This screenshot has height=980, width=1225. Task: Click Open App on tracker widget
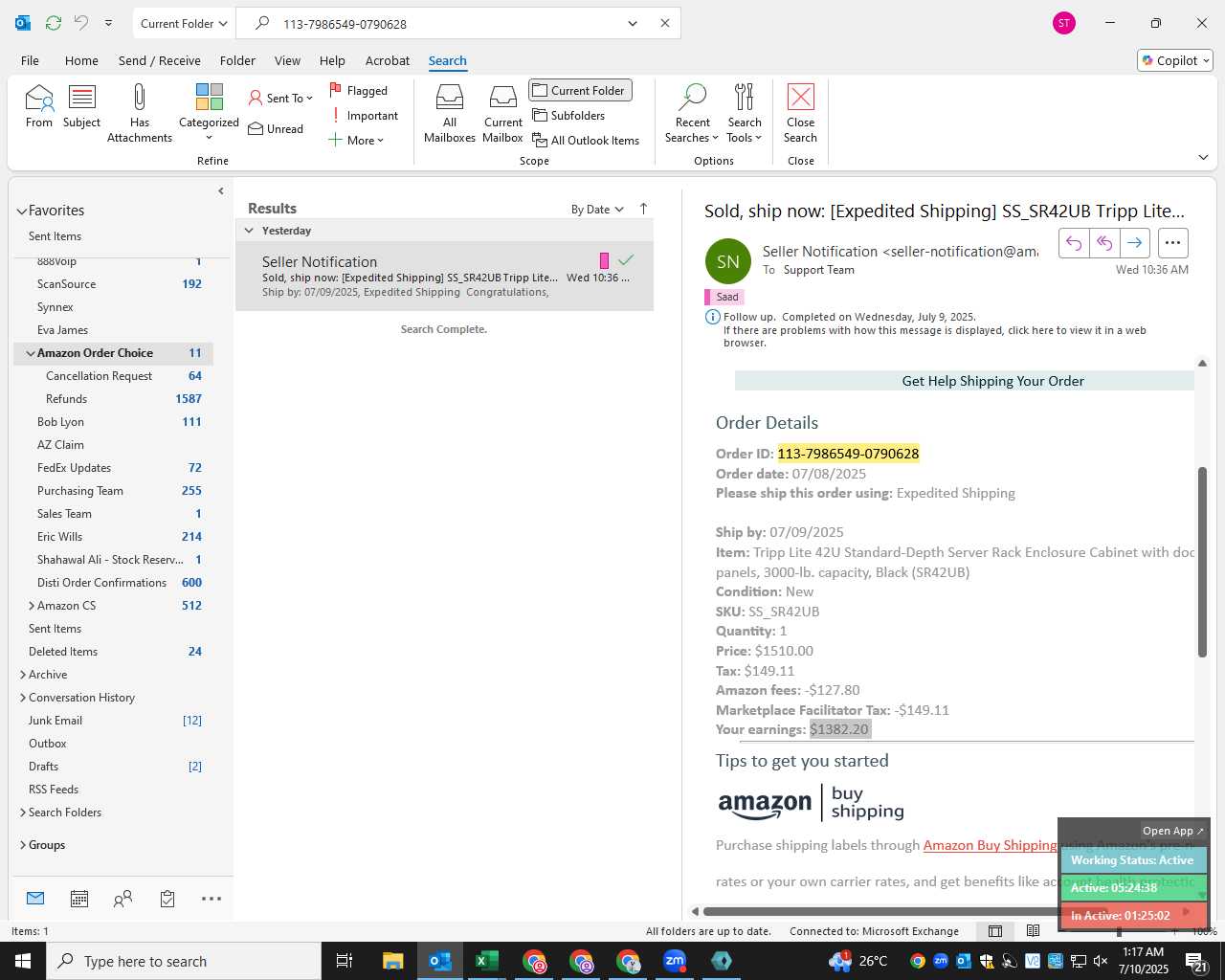pyautogui.click(x=1172, y=831)
